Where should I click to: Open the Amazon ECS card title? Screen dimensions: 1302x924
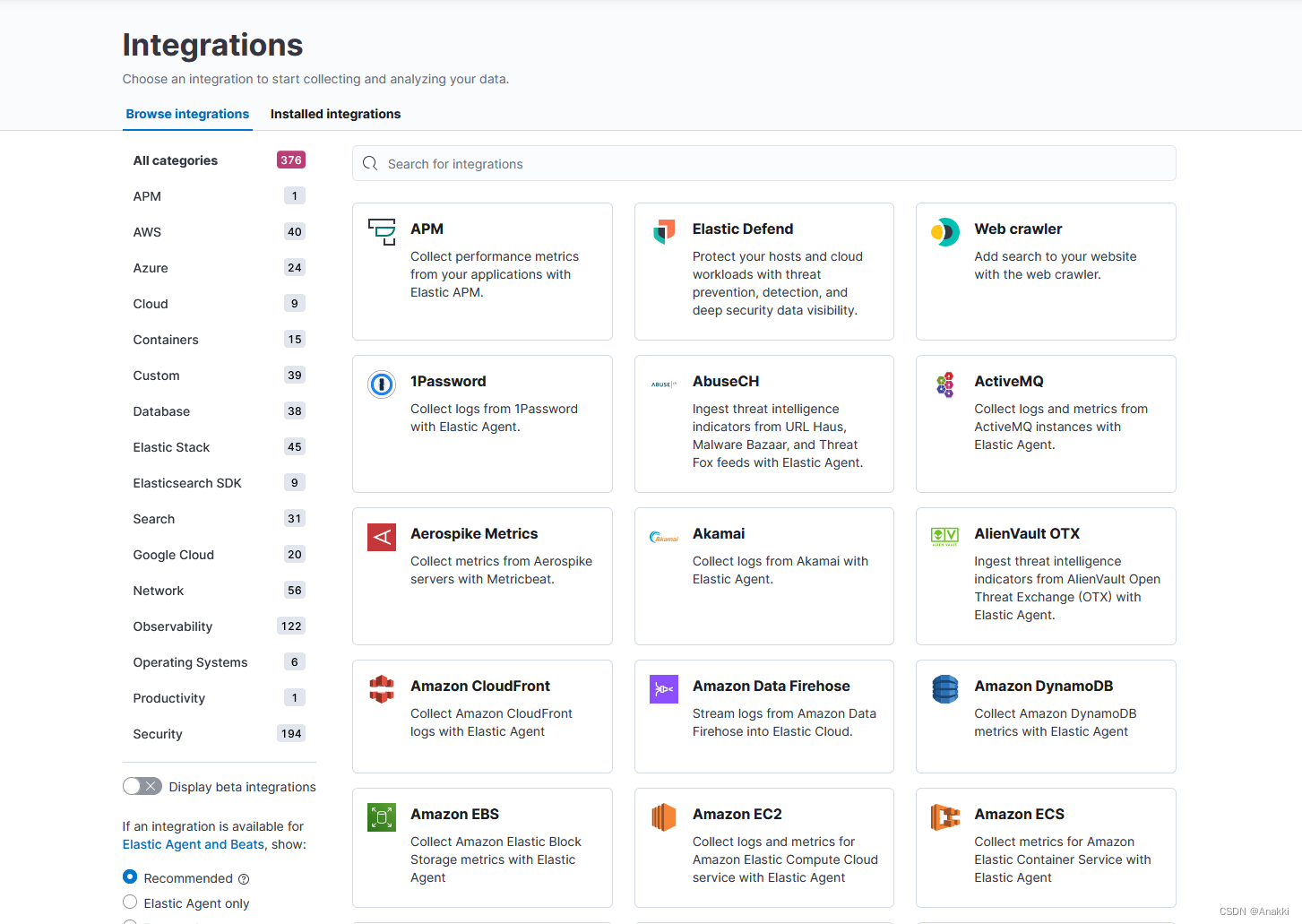[x=1019, y=815]
